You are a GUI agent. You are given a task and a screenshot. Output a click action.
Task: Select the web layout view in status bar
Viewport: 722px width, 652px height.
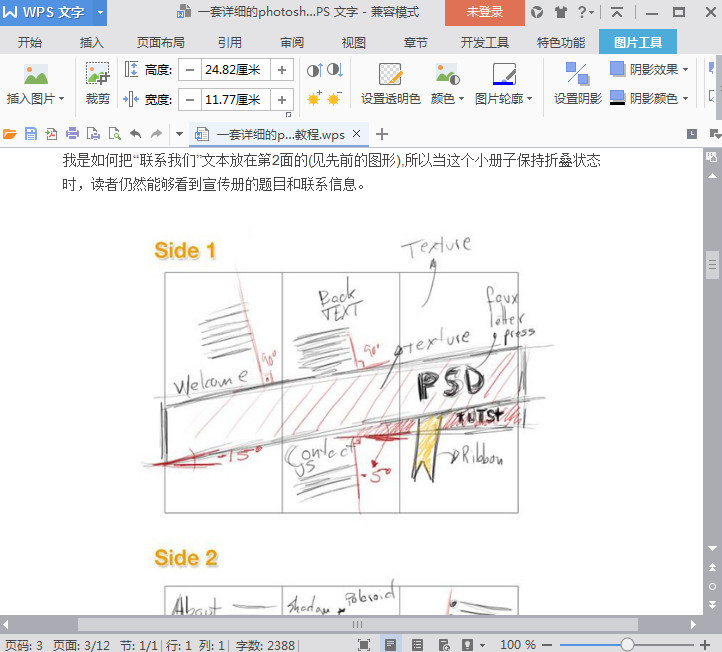tap(444, 645)
